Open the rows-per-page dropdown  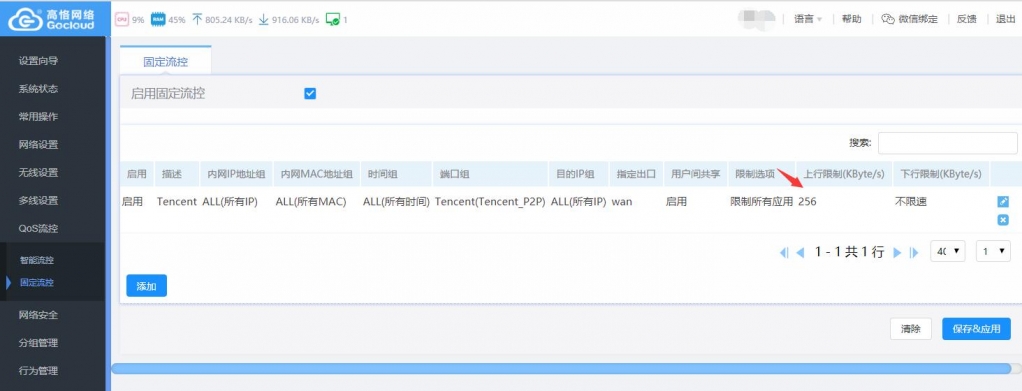tap(948, 251)
